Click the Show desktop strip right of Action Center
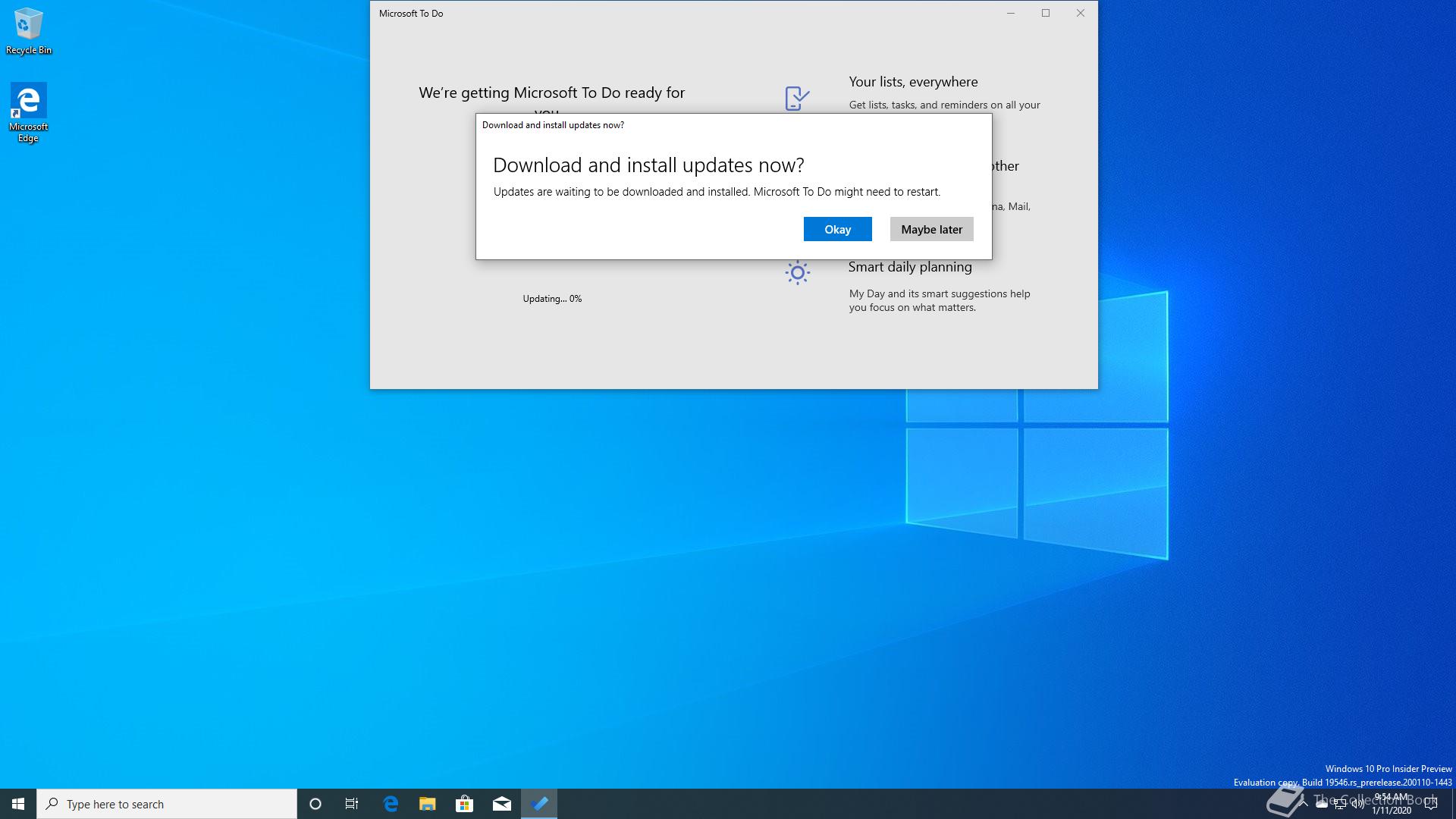Image resolution: width=1456 pixels, height=819 pixels. 1453,804
